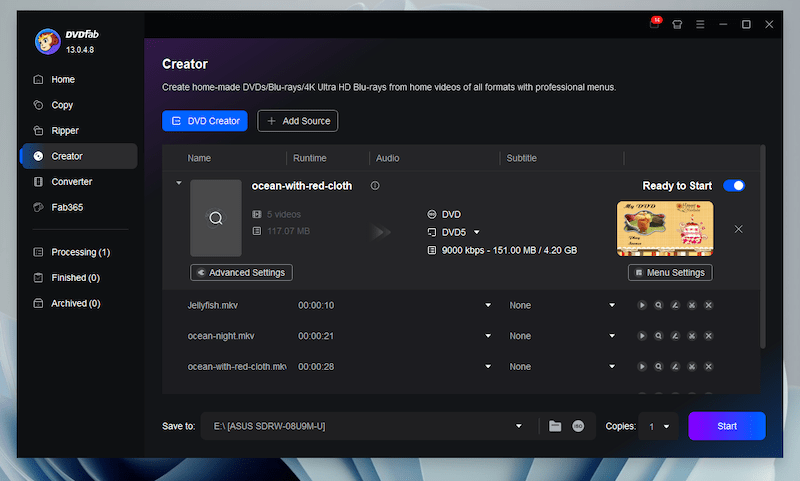Click the Advanced Settings button
This screenshot has width=800, height=481.
click(241, 272)
